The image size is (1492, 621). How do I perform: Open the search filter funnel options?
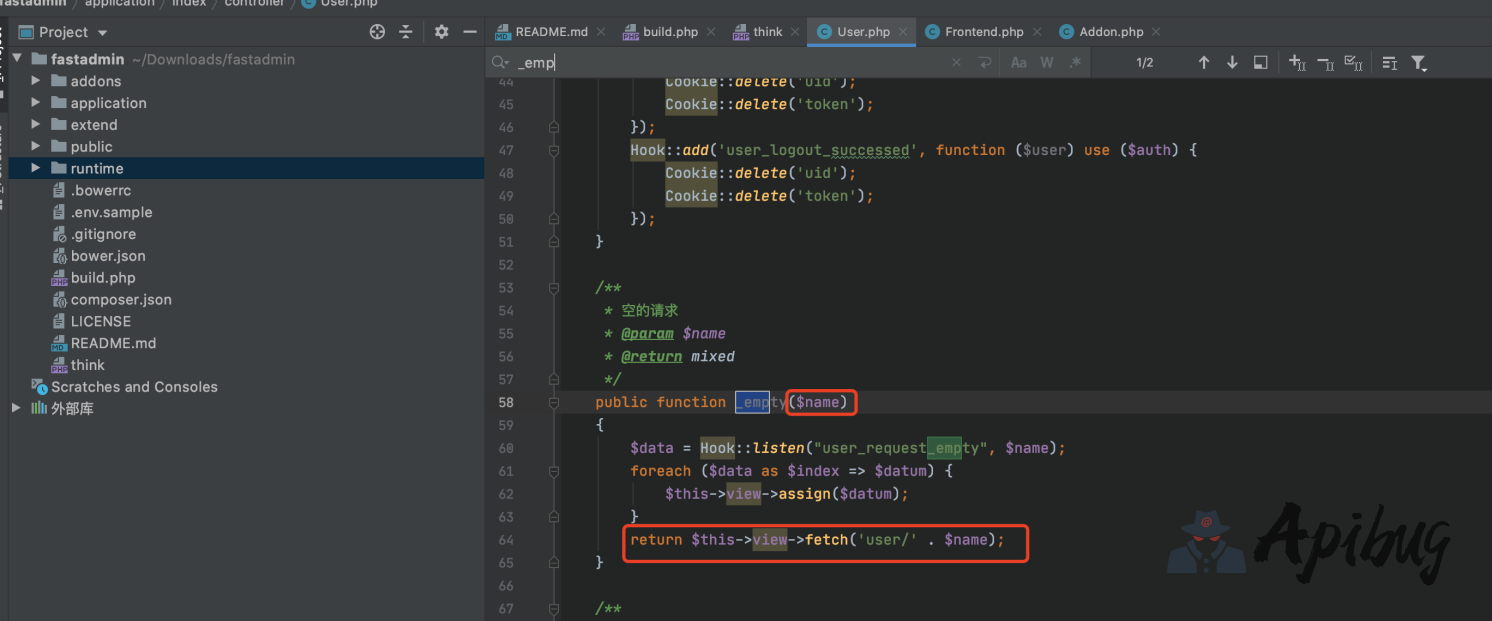point(1418,62)
